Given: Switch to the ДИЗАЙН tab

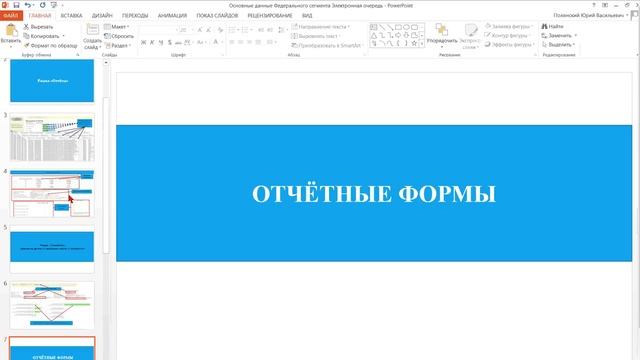Looking at the screenshot, I should (102, 16).
